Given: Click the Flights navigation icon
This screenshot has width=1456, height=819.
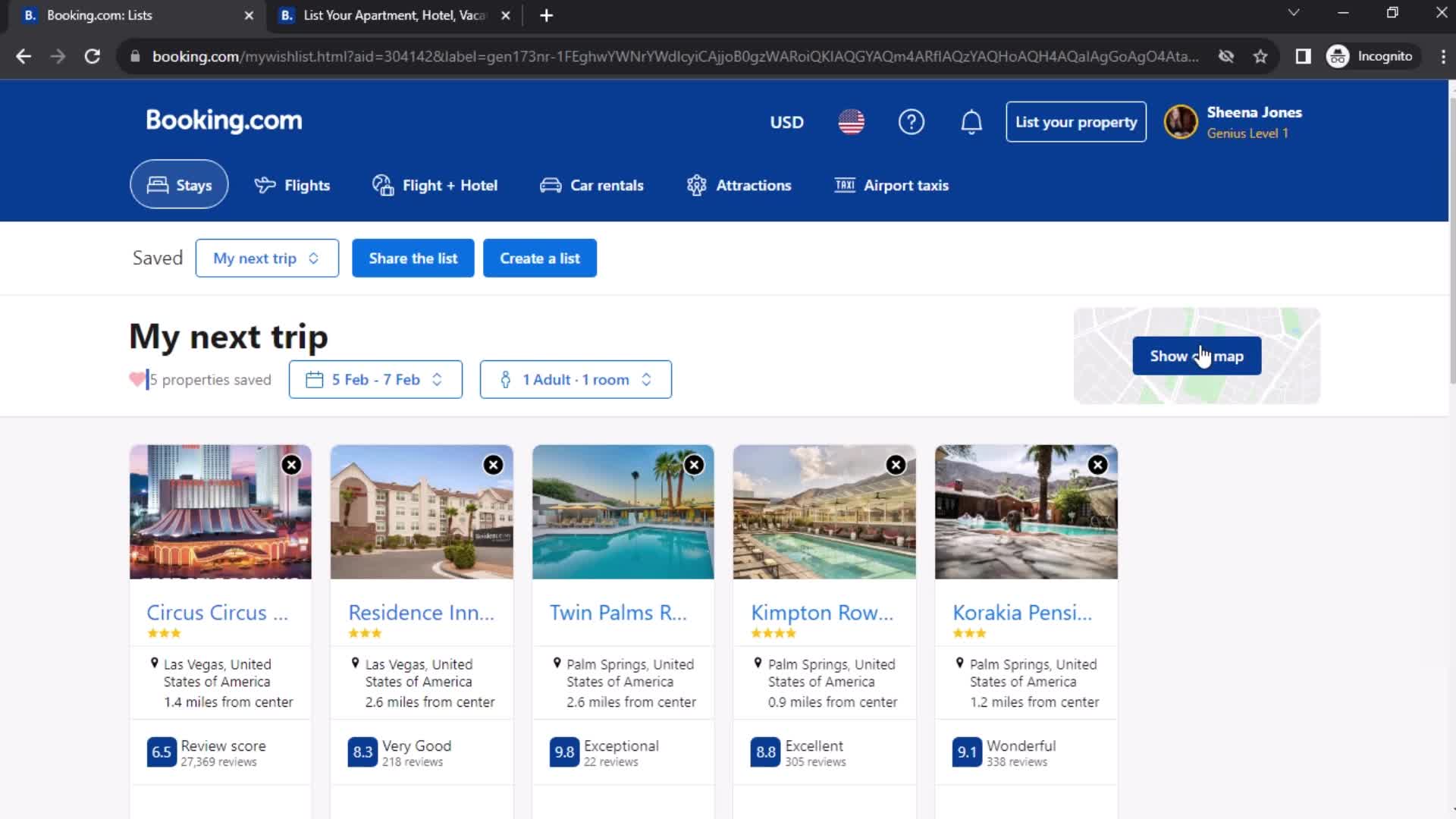Looking at the screenshot, I should pyautogui.click(x=263, y=185).
